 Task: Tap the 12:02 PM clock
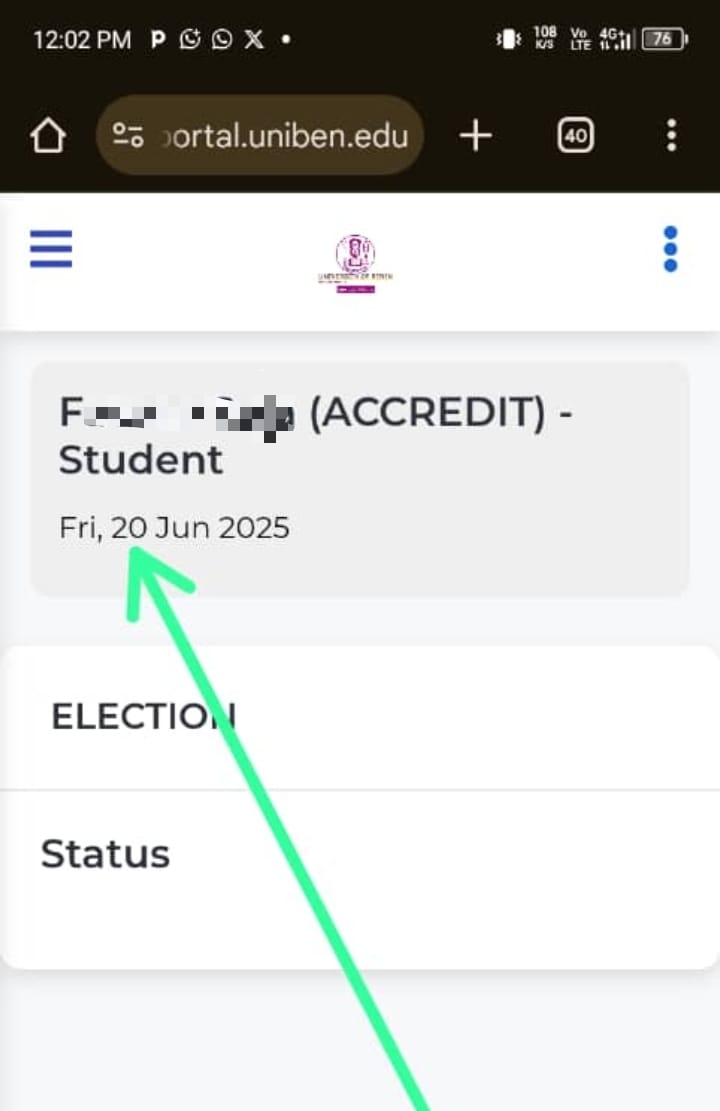(82, 40)
